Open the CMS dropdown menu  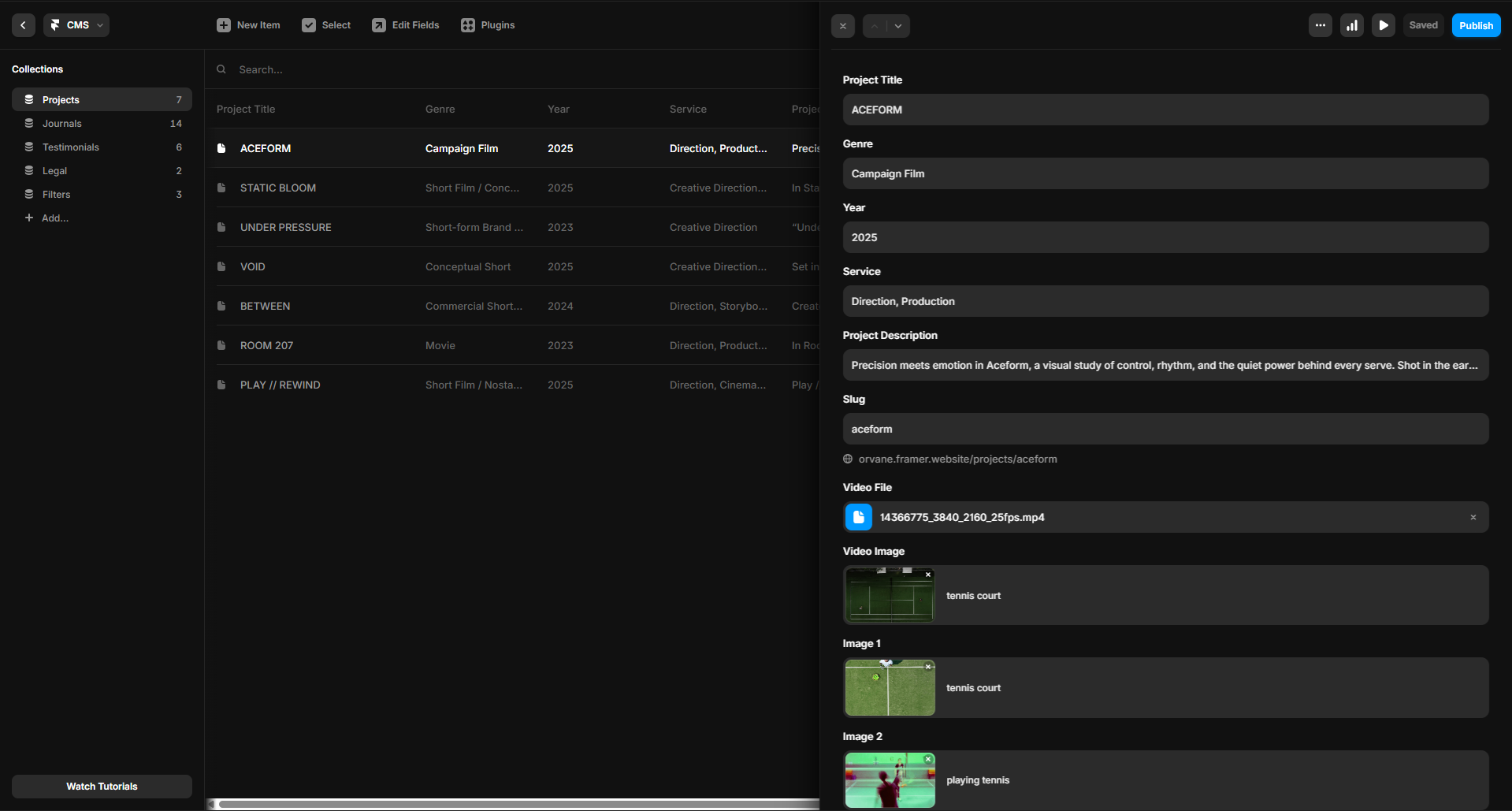click(x=76, y=25)
